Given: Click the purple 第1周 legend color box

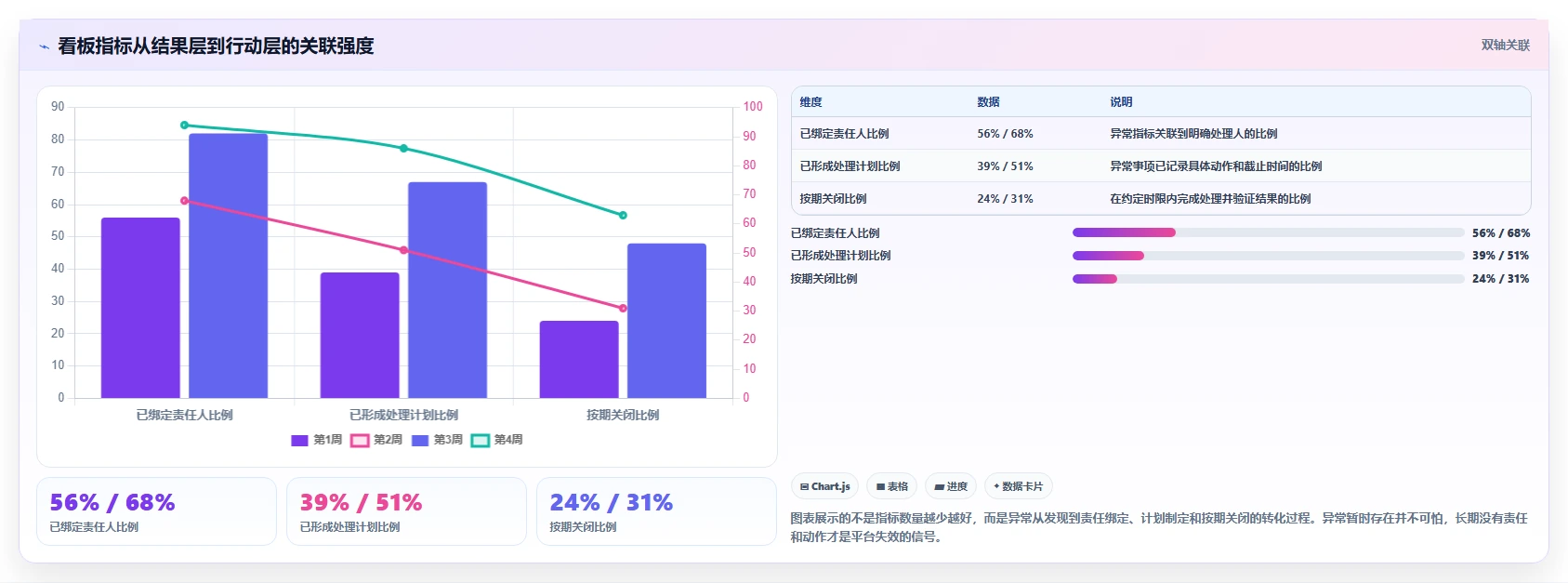Looking at the screenshot, I should pos(299,441).
